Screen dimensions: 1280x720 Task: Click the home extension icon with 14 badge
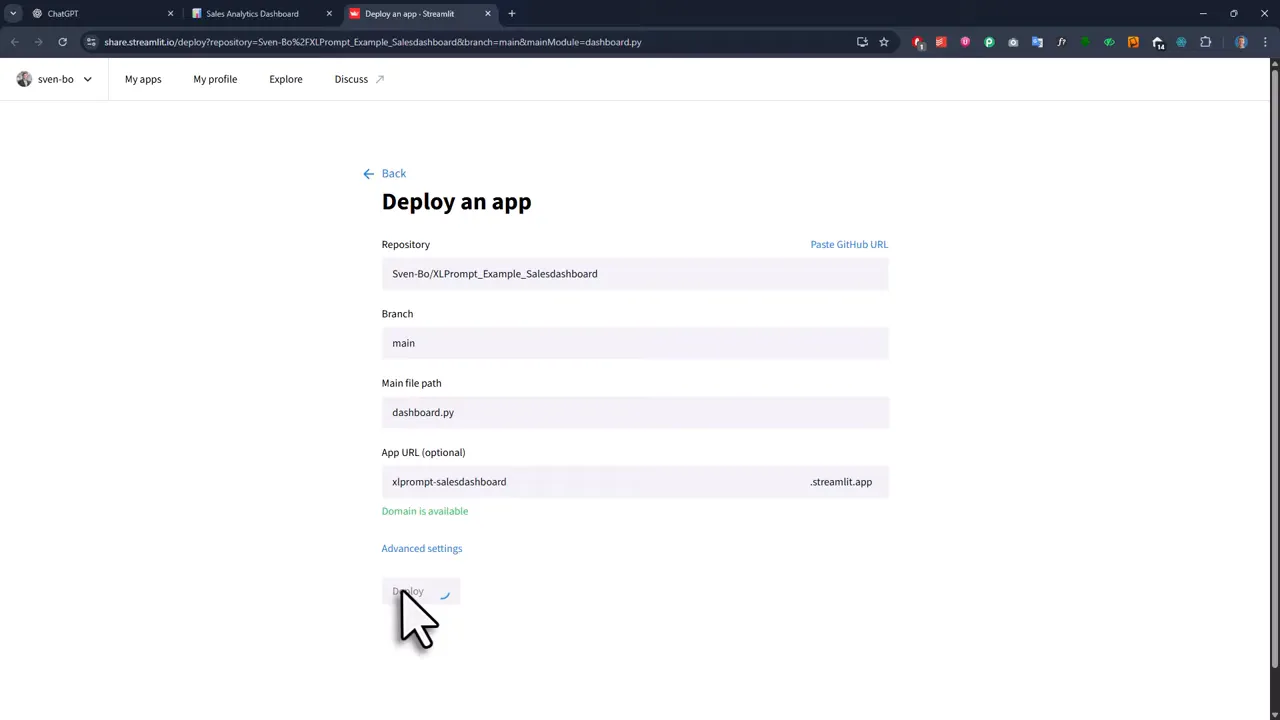click(x=1157, y=42)
